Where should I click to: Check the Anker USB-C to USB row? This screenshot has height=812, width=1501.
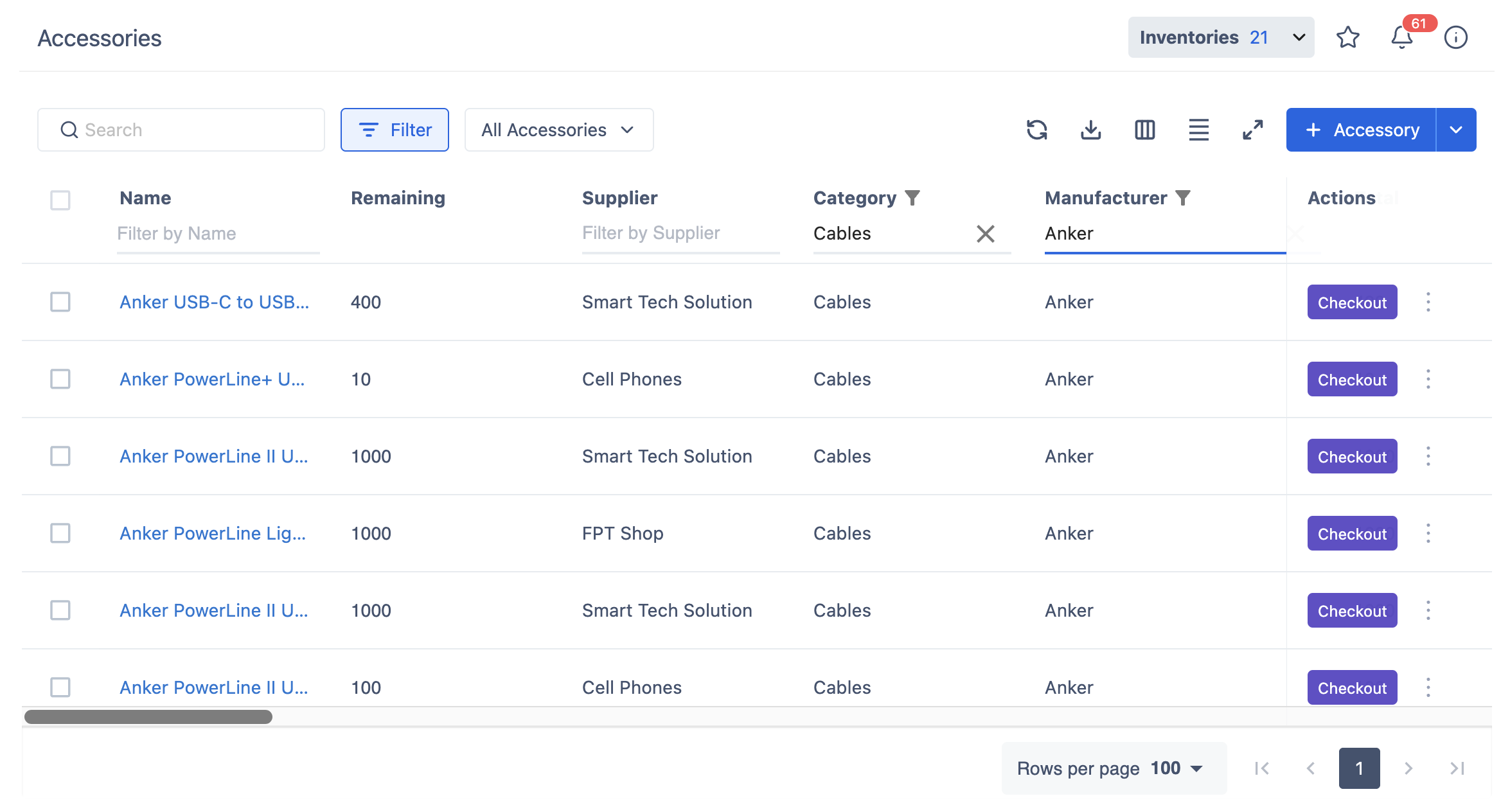click(60, 302)
